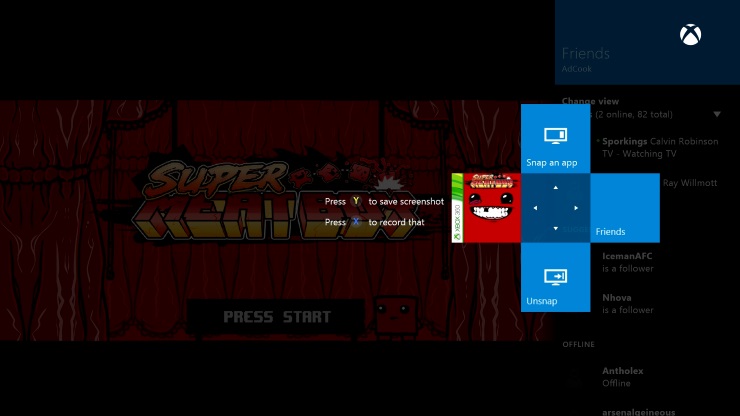Click the OFFLINE section header

click(x=578, y=344)
